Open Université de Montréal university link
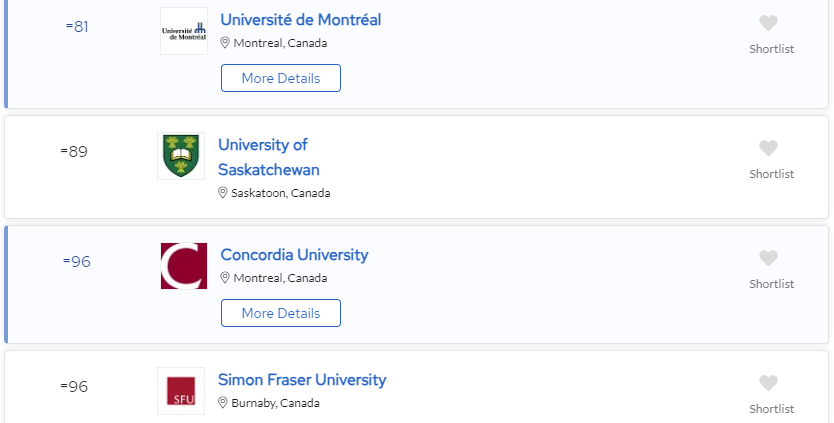834x423 pixels. click(x=301, y=20)
